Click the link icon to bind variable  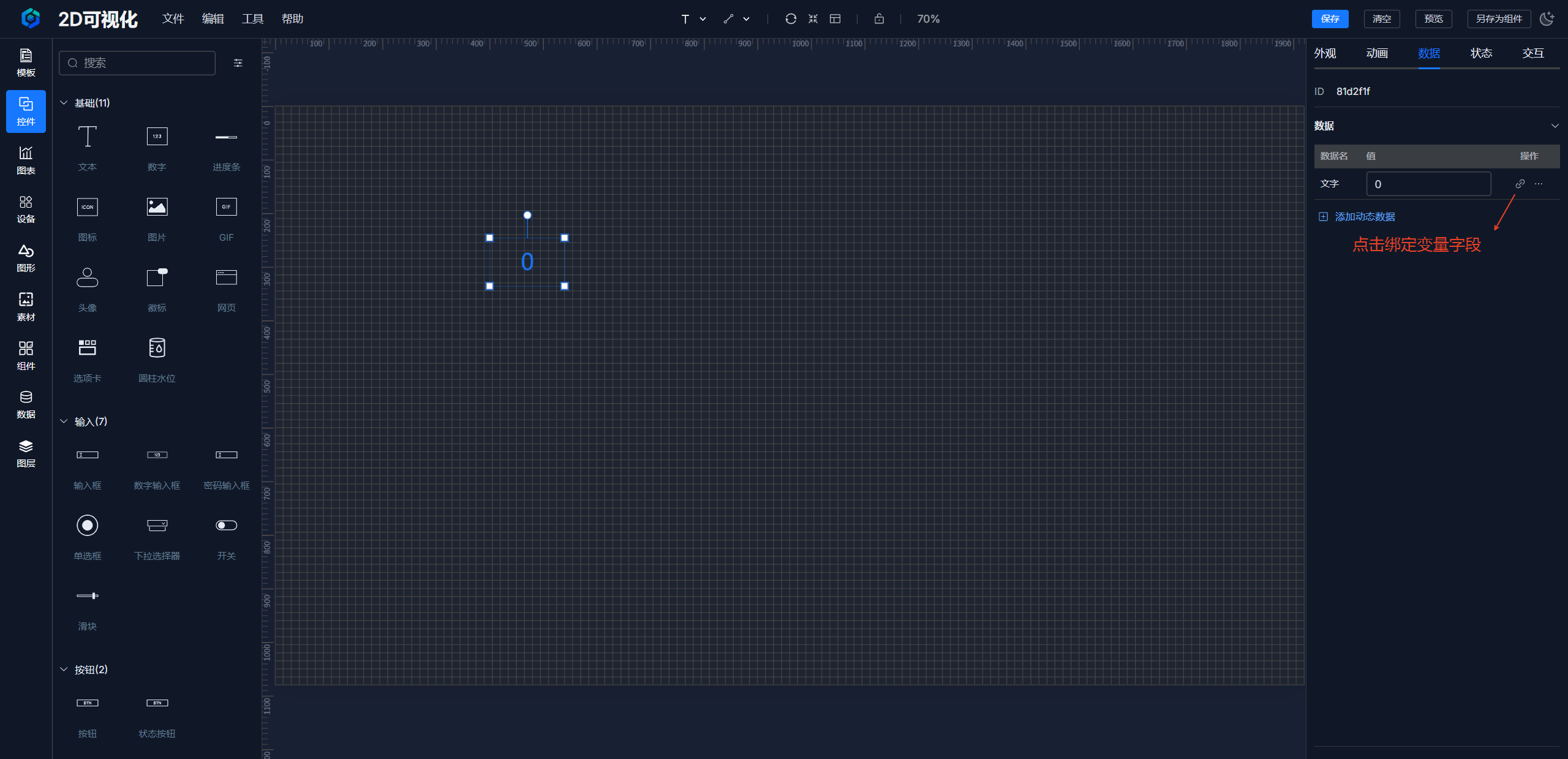[x=1520, y=184]
